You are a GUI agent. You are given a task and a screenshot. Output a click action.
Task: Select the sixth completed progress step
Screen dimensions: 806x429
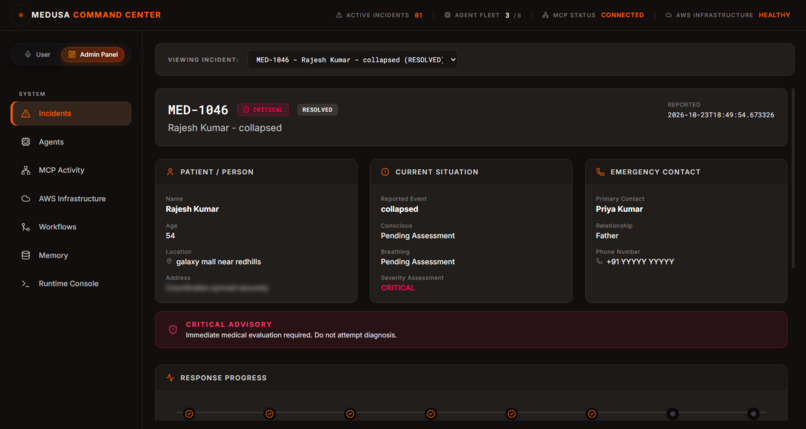click(592, 414)
